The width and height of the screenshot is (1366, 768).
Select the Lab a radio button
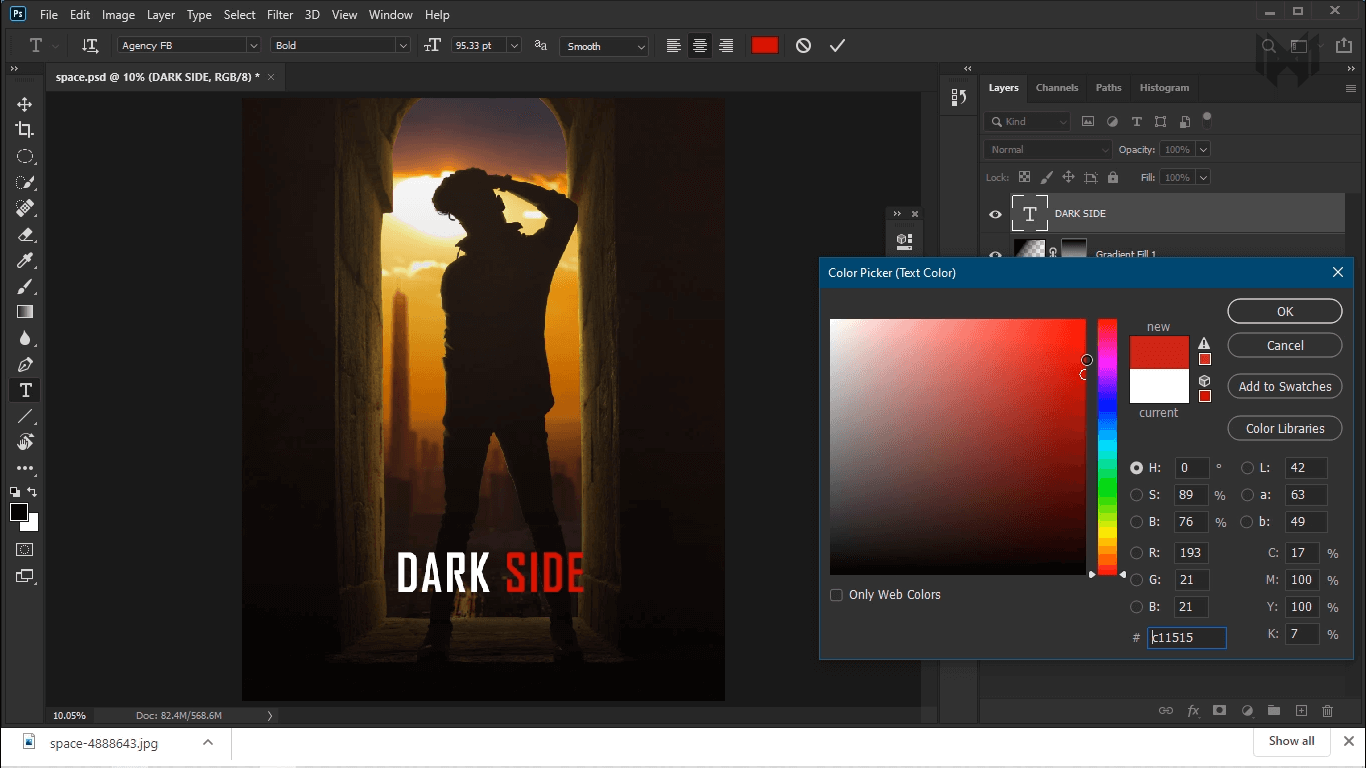pyautogui.click(x=1248, y=495)
